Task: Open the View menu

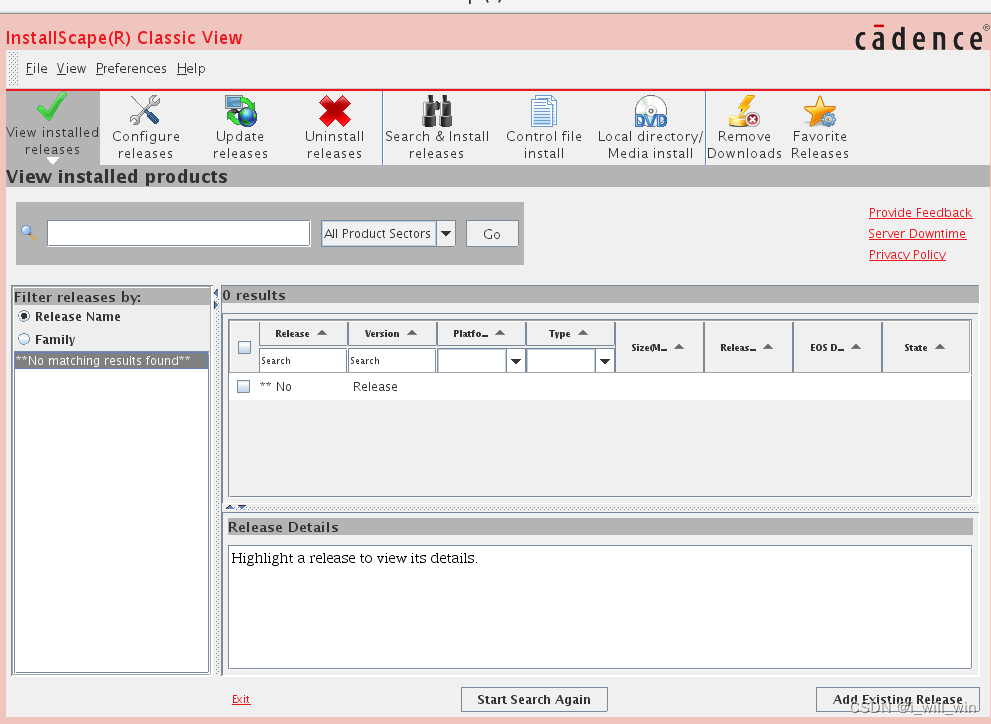Action: pos(71,68)
